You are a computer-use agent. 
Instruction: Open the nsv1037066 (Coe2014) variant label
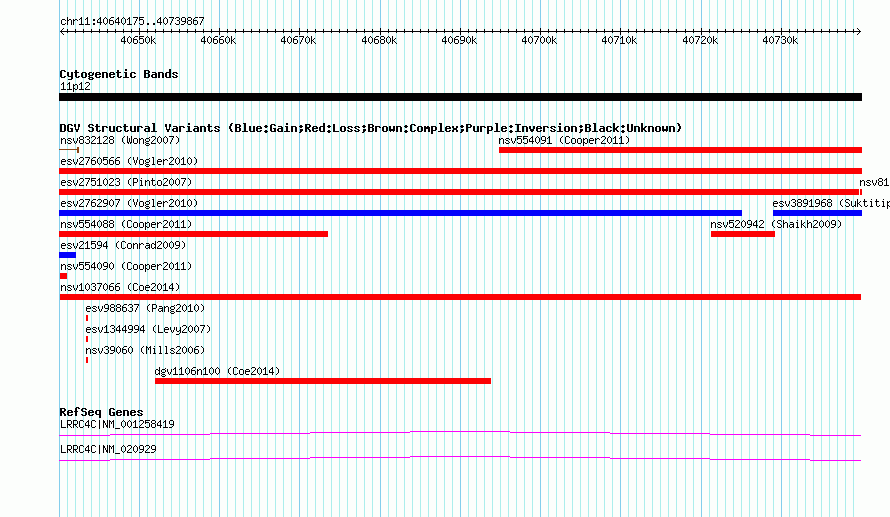pos(120,287)
